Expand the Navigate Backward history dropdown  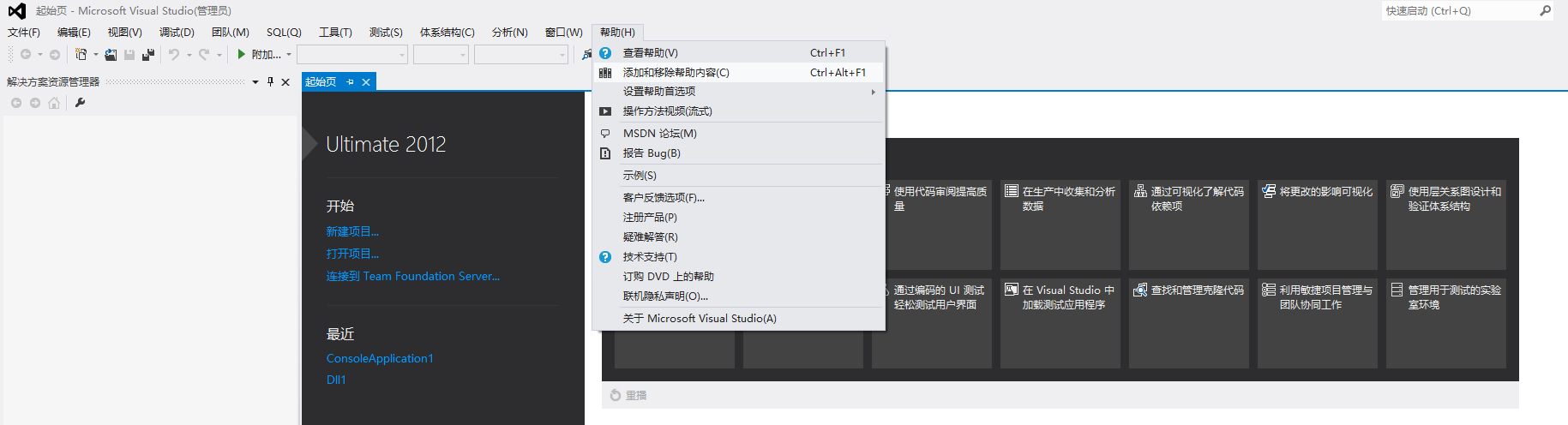click(39, 55)
